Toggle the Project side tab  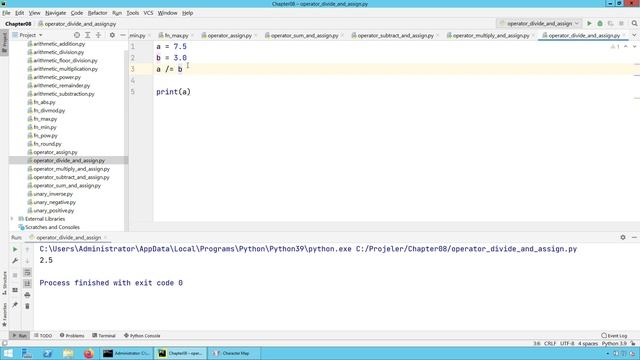click(4, 42)
